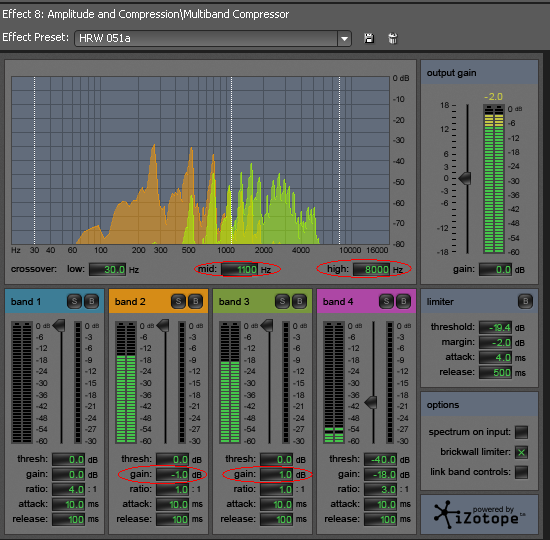
Task: Edit limiter margin value field
Action: [496, 342]
